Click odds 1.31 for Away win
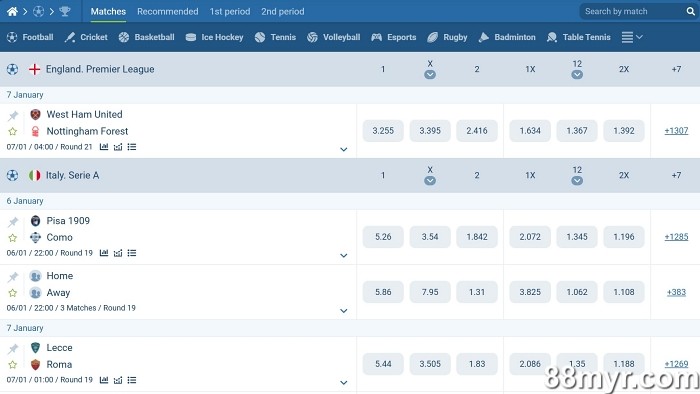This screenshot has height=394, width=700. (477, 292)
